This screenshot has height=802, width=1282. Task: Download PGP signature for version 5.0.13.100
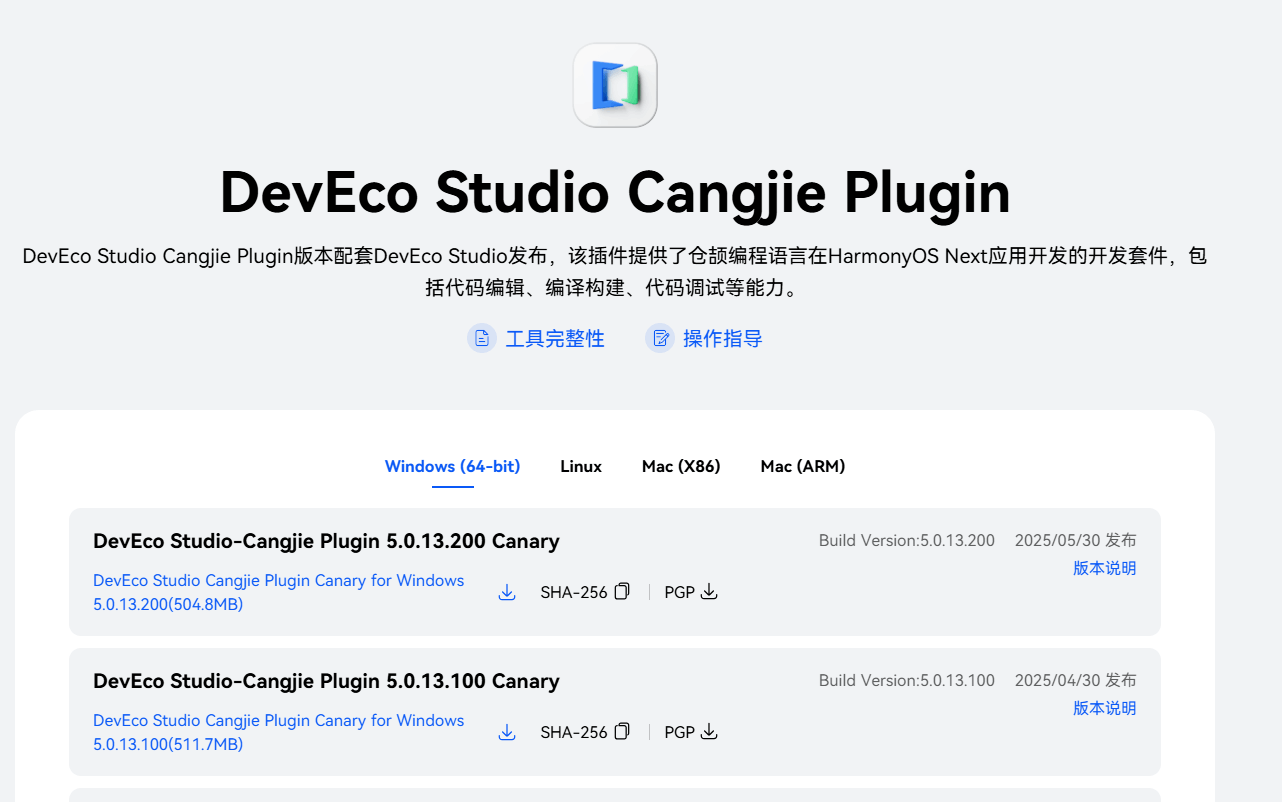tap(709, 731)
